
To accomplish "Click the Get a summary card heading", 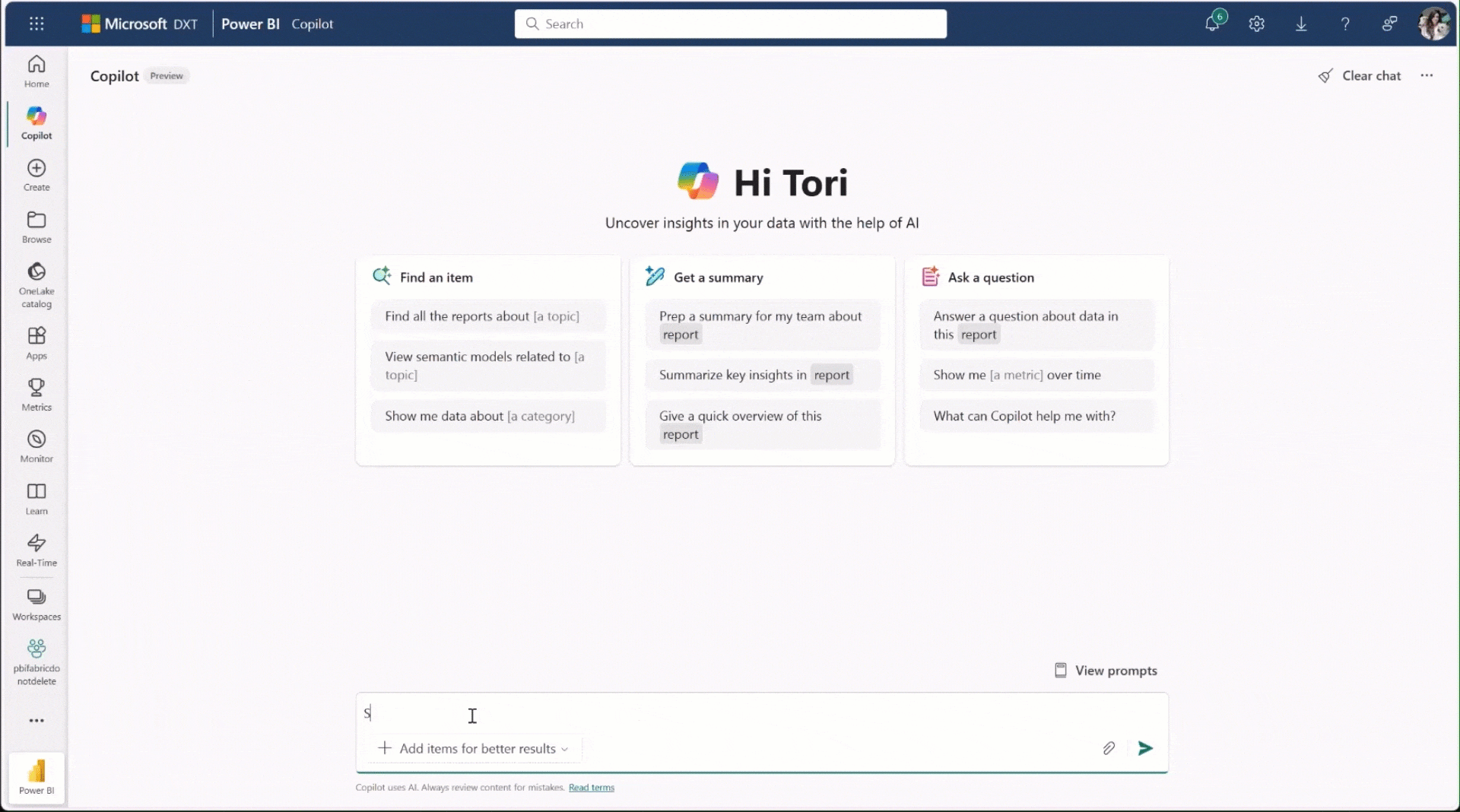I will tap(718, 278).
